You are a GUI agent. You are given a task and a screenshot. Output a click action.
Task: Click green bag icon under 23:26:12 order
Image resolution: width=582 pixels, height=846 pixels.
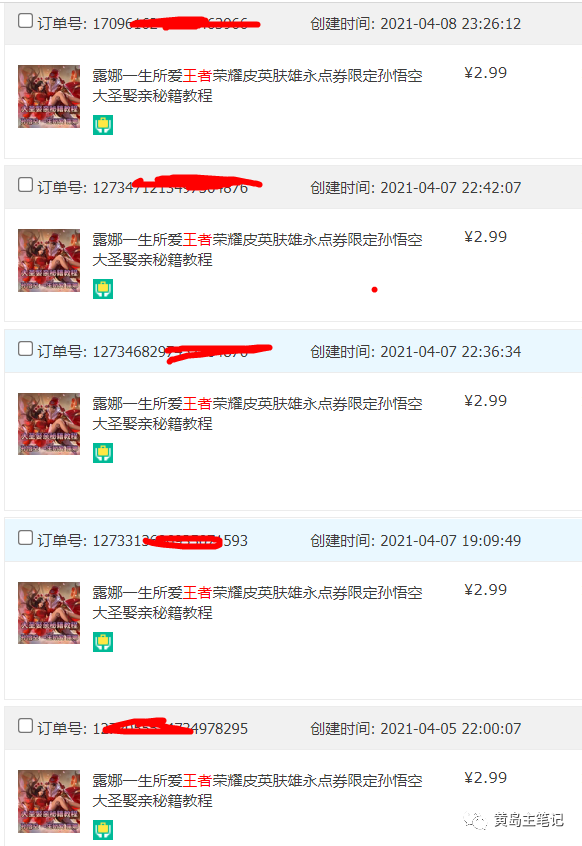pos(102,125)
